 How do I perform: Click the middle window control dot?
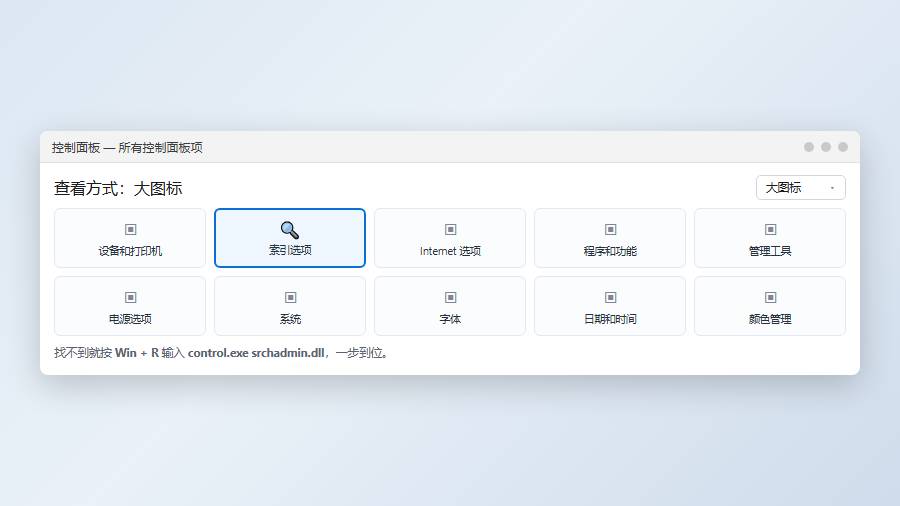[x=826, y=147]
